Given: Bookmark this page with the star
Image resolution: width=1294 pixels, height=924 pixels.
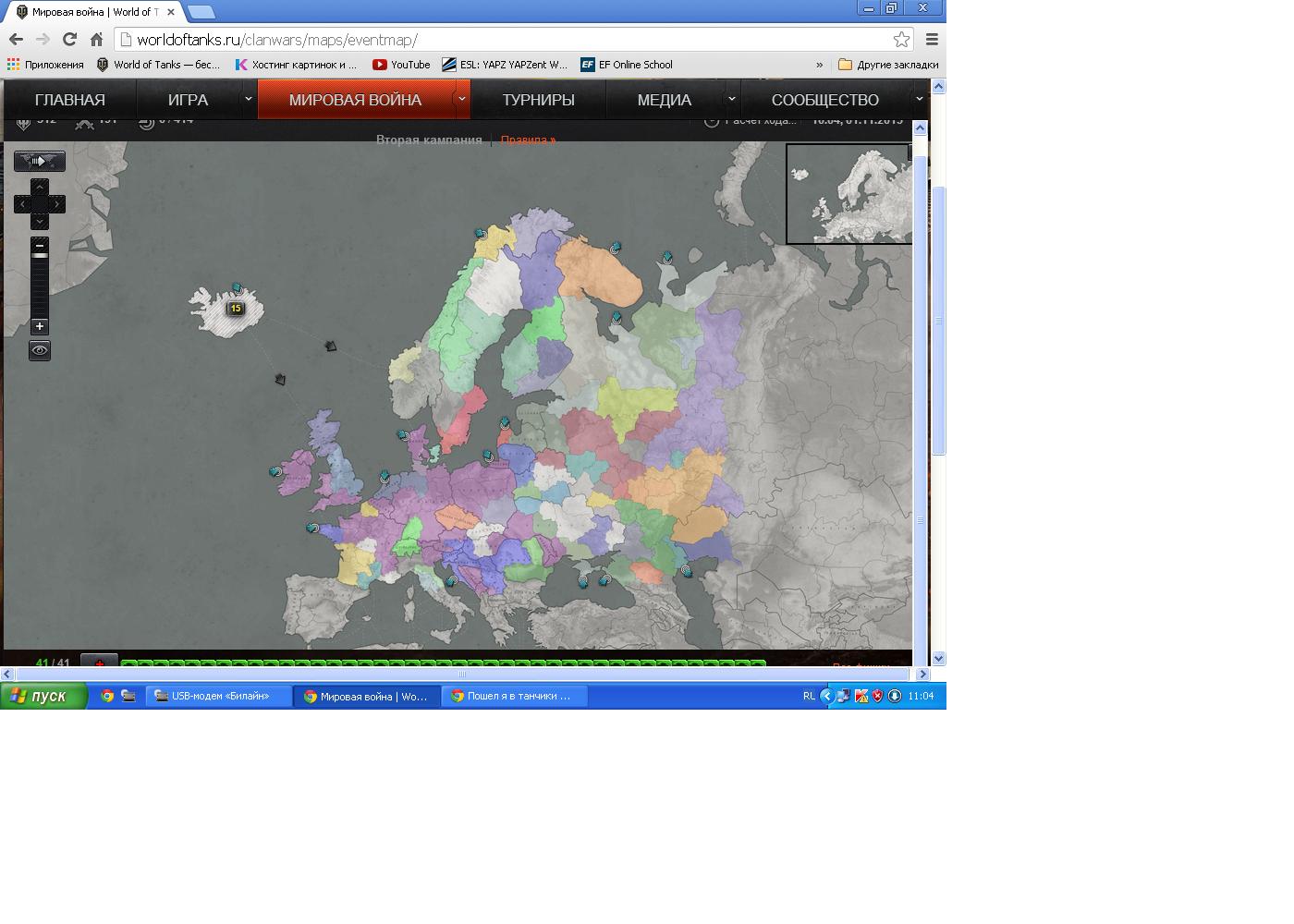Looking at the screenshot, I should (901, 39).
